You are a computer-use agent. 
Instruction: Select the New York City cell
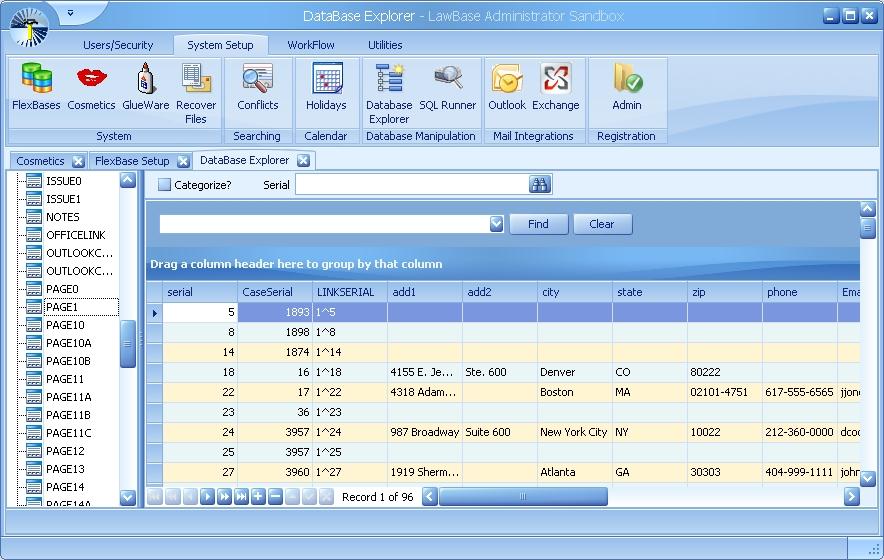pyautogui.click(x=574, y=432)
